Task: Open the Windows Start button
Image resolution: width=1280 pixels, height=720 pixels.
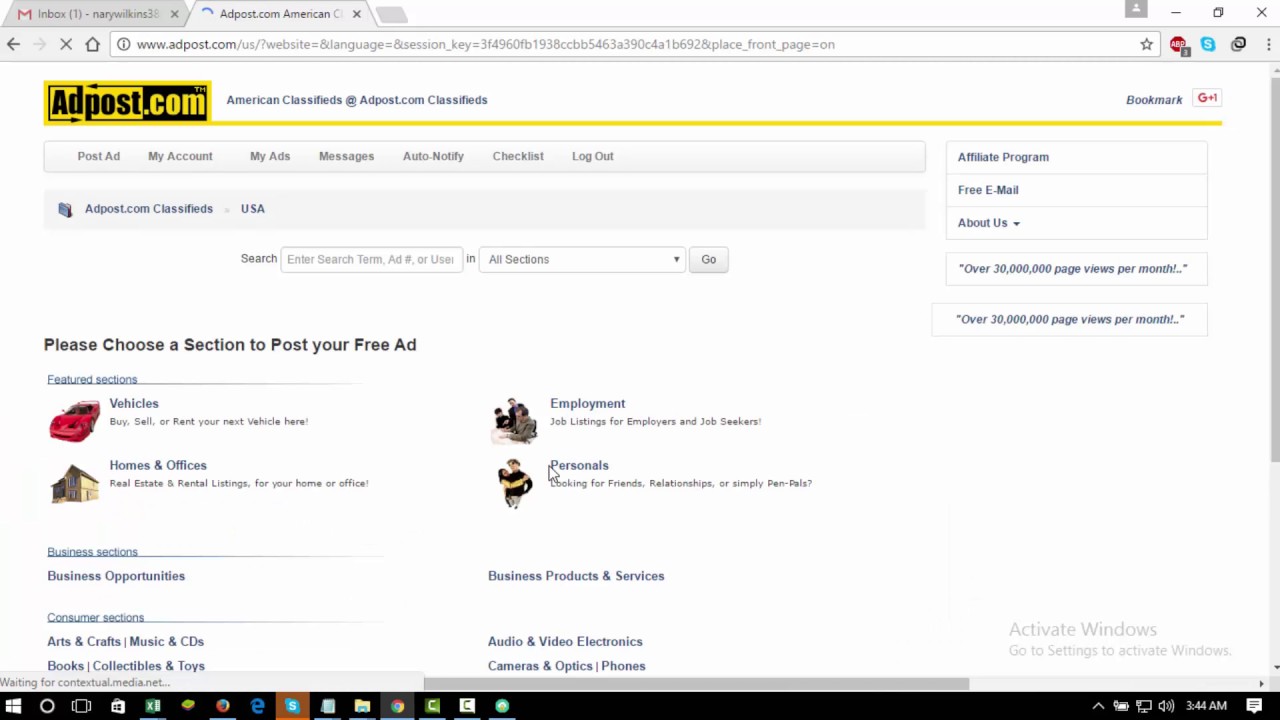Action: 13,706
